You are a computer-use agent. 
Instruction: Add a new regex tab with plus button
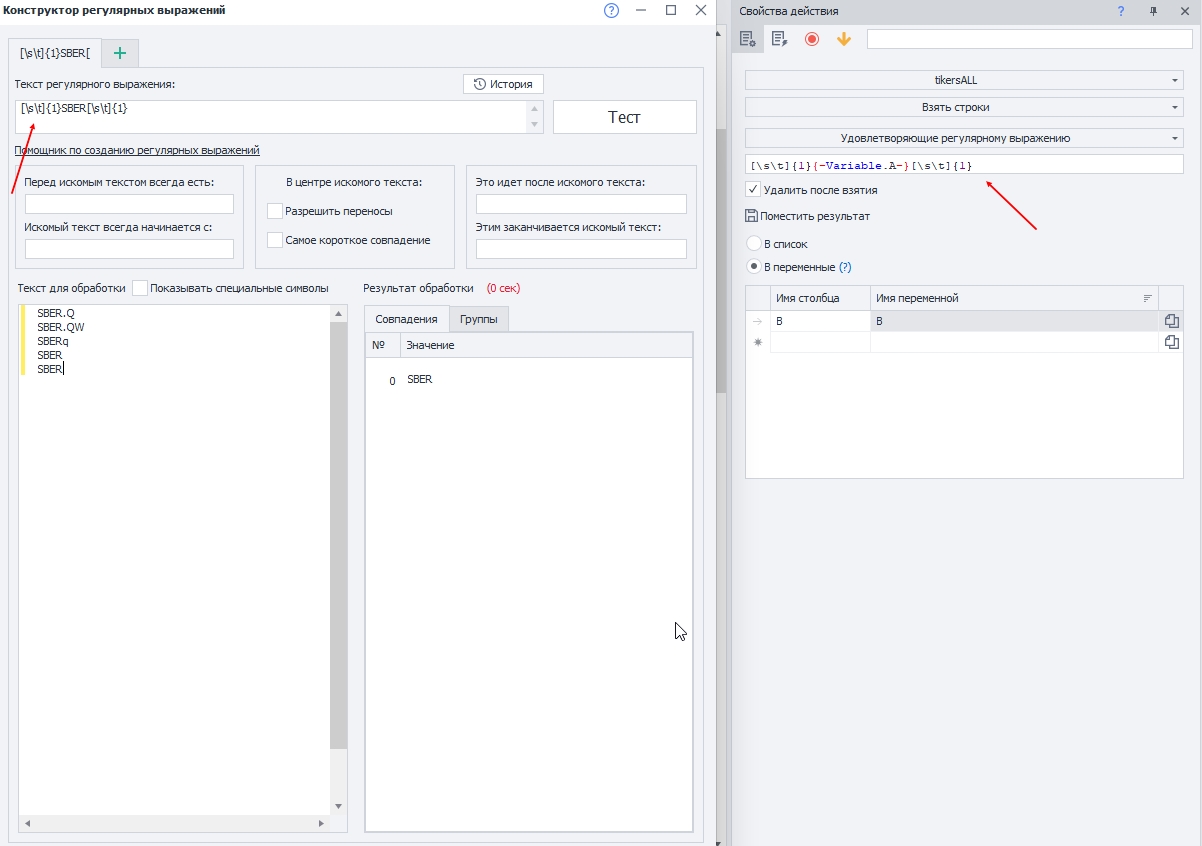click(120, 53)
